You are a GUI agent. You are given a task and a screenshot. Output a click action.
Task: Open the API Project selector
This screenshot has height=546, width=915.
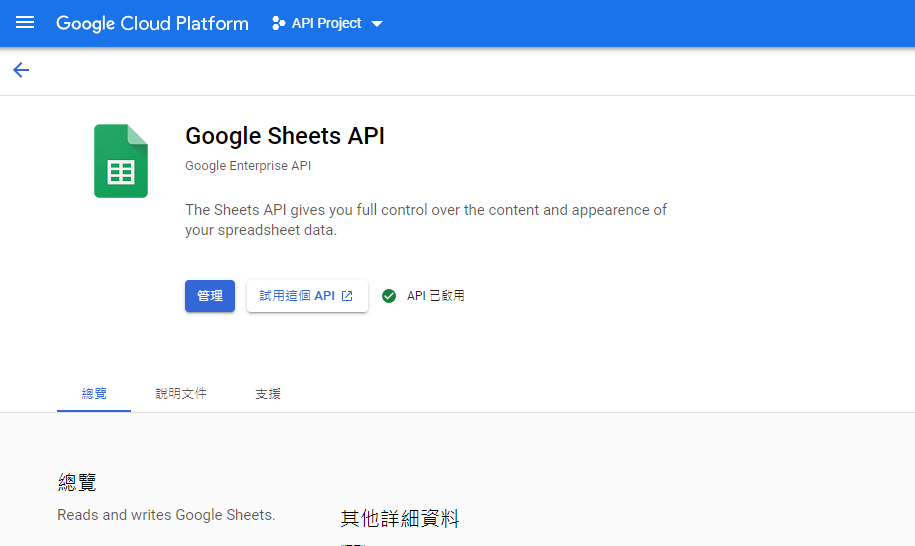click(x=326, y=23)
